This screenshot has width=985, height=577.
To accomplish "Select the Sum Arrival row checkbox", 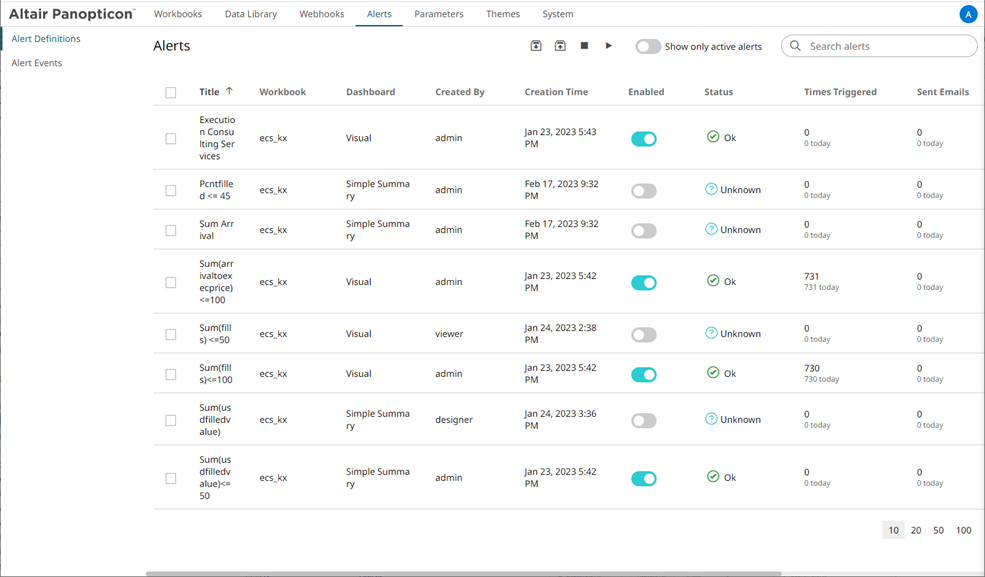I will coord(171,230).
